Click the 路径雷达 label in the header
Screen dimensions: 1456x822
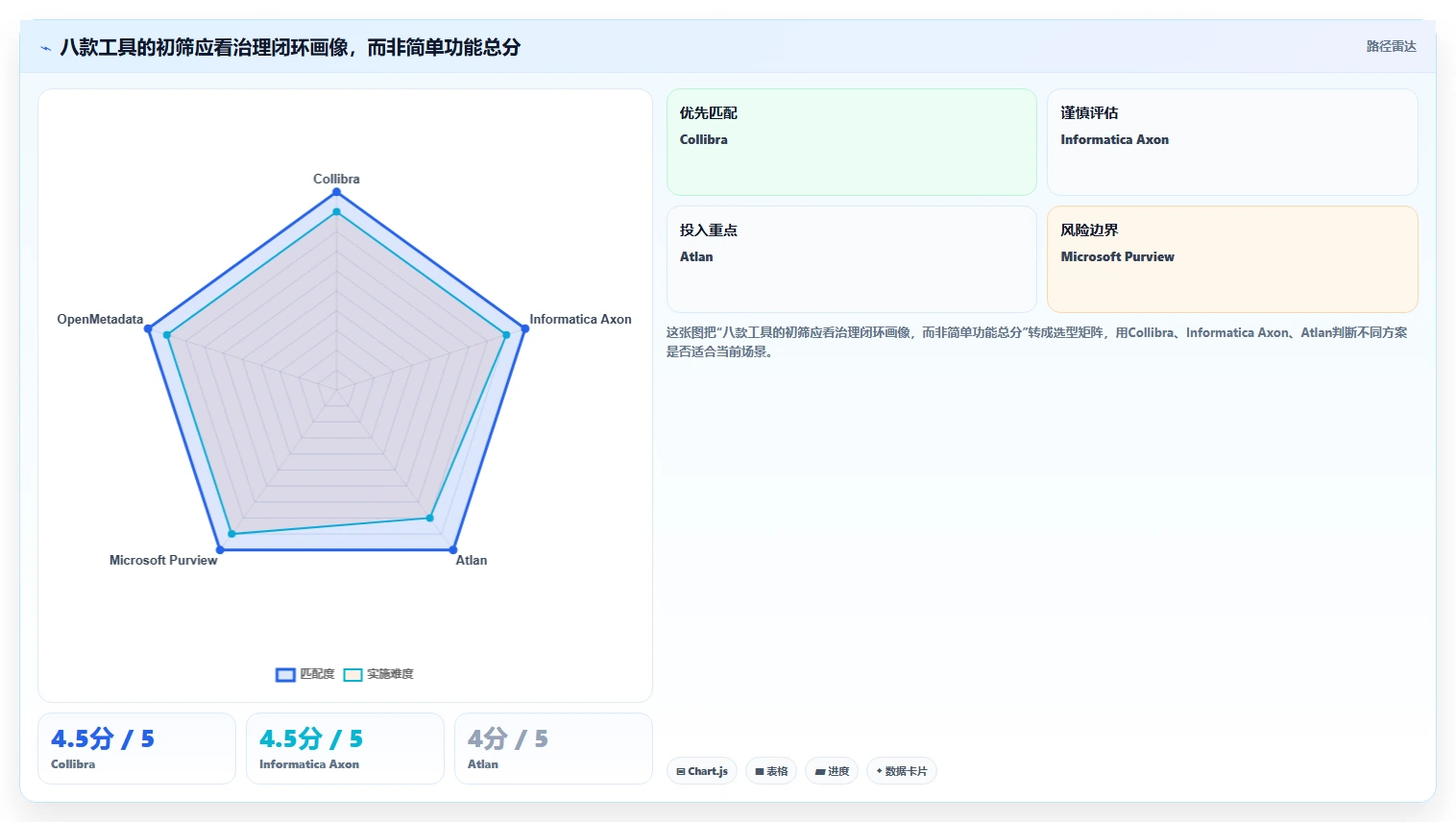[x=1391, y=46]
